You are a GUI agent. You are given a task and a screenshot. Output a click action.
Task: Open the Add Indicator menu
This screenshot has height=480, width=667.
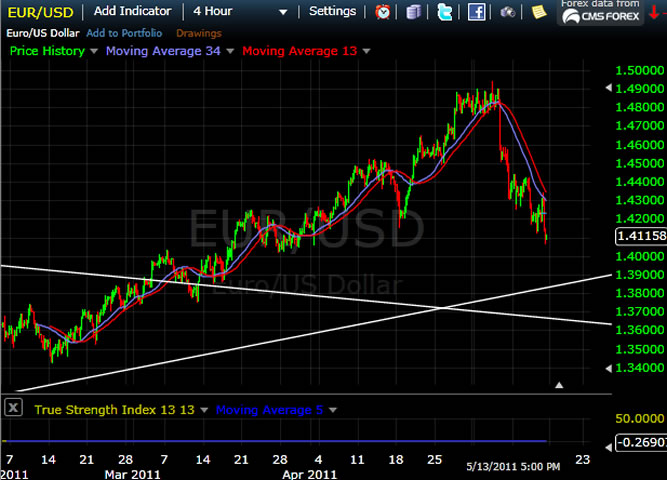point(132,12)
